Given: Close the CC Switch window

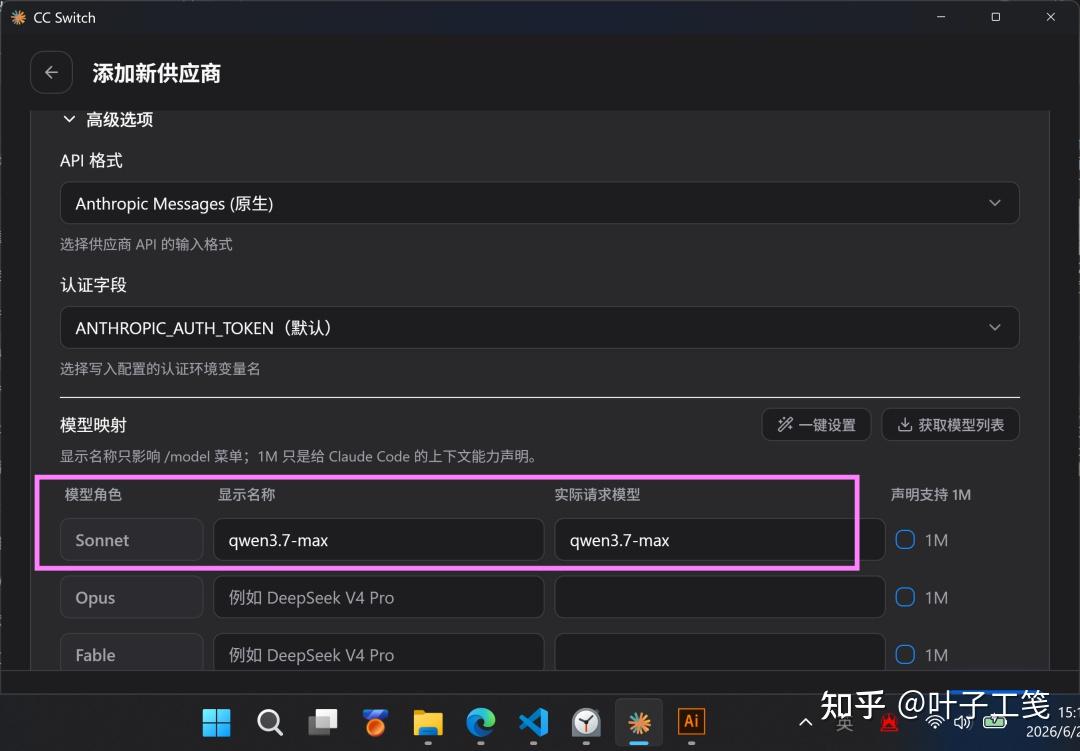Looking at the screenshot, I should tap(1050, 17).
